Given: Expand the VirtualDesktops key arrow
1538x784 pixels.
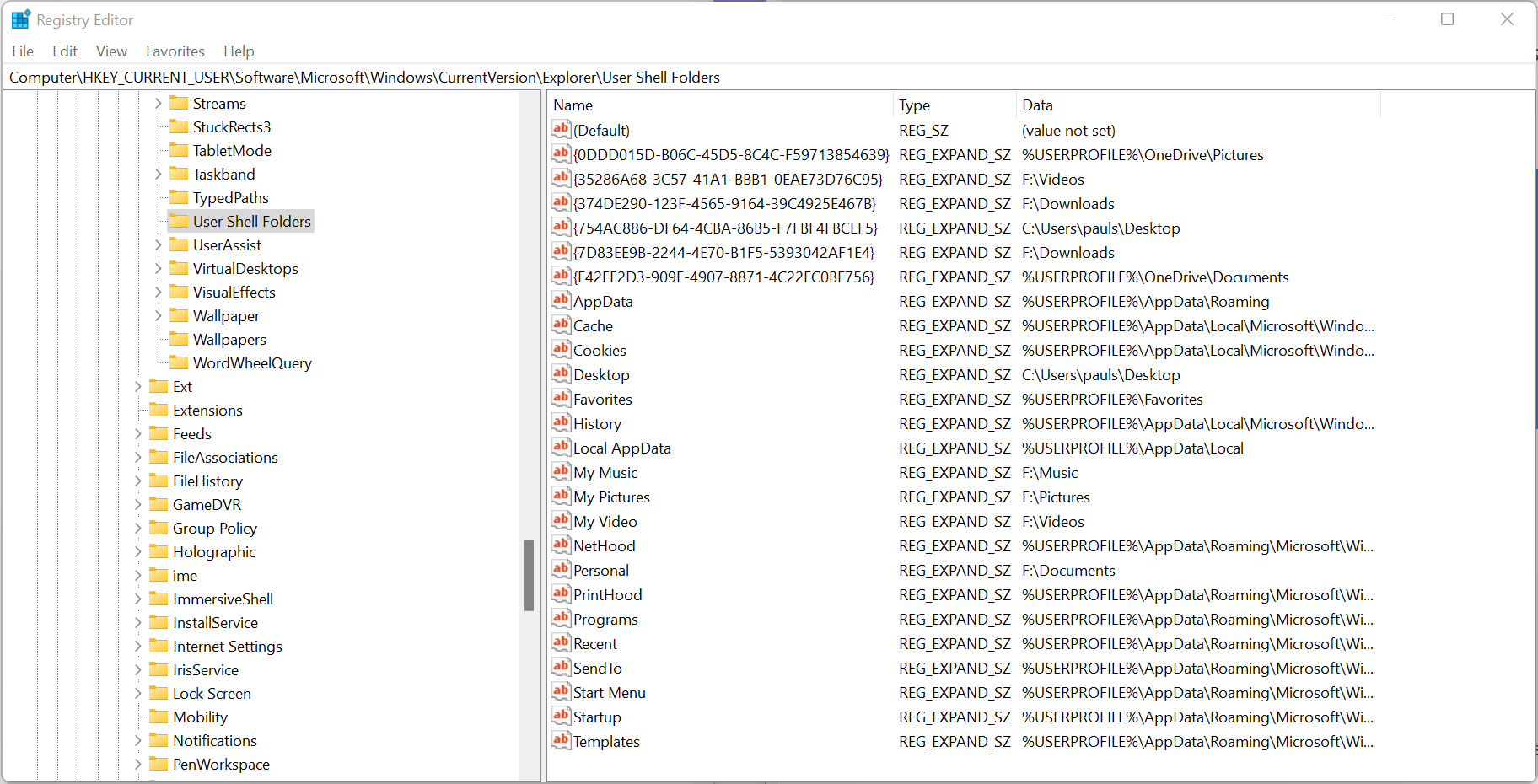Looking at the screenshot, I should (x=158, y=269).
